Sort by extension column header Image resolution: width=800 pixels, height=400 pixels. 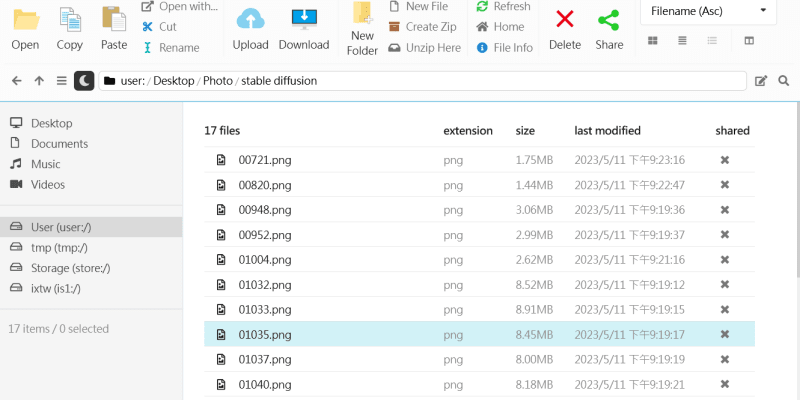468,131
